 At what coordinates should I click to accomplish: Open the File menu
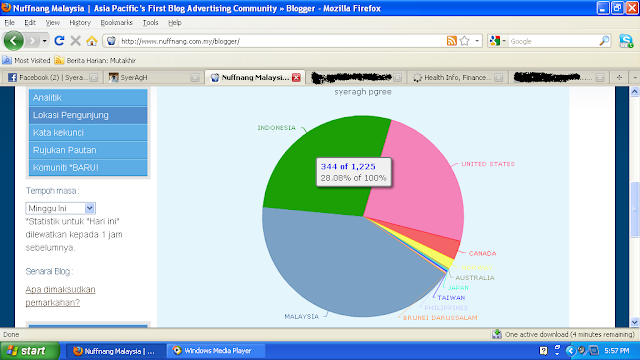(9, 22)
